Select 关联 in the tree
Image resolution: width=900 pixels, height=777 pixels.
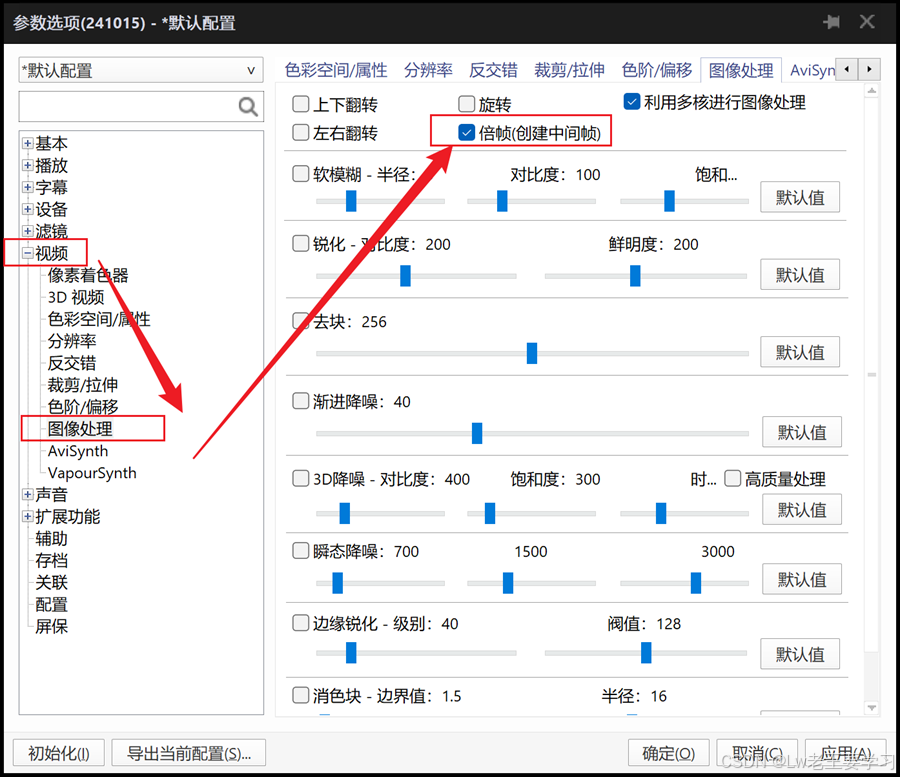pyautogui.click(x=51, y=582)
